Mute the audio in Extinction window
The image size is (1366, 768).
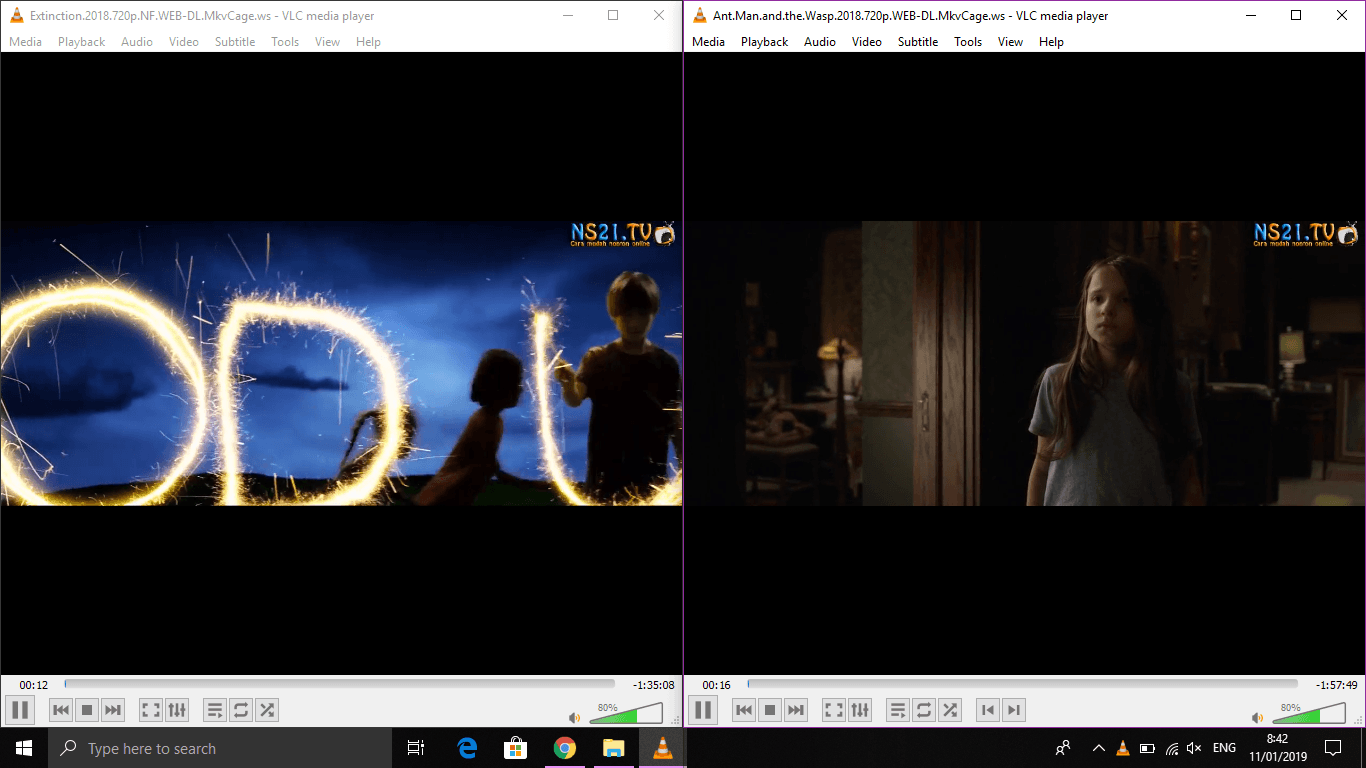pyautogui.click(x=574, y=717)
